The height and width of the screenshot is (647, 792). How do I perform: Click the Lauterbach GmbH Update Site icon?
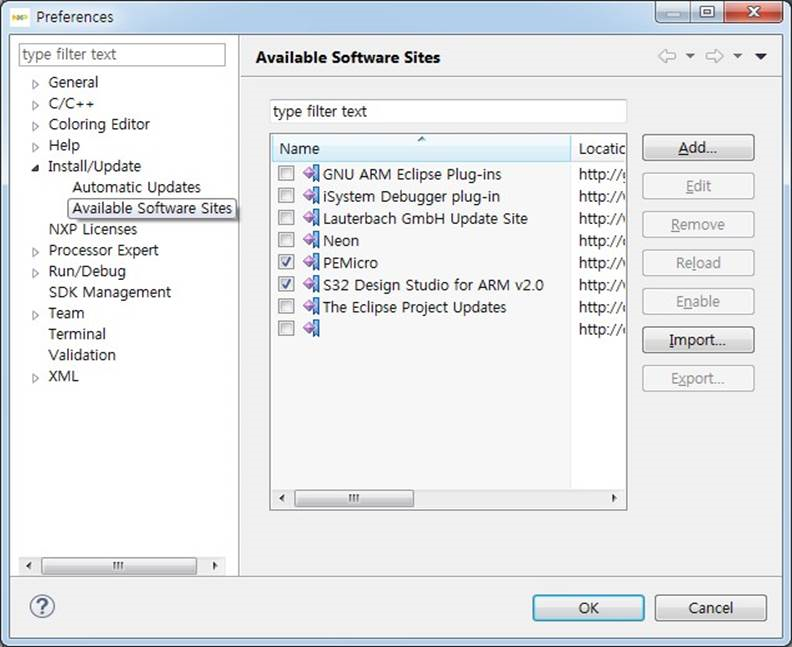tap(311, 218)
